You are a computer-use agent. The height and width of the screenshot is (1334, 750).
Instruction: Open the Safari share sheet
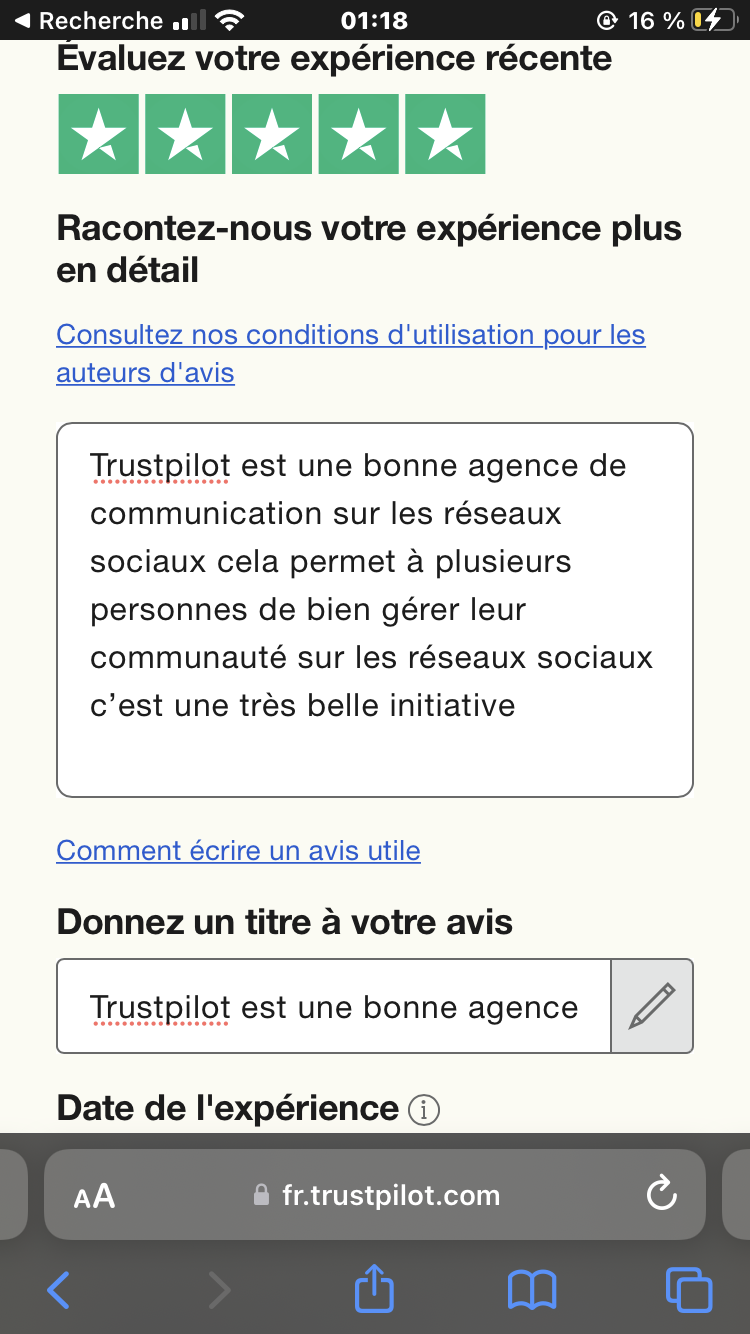click(375, 1290)
